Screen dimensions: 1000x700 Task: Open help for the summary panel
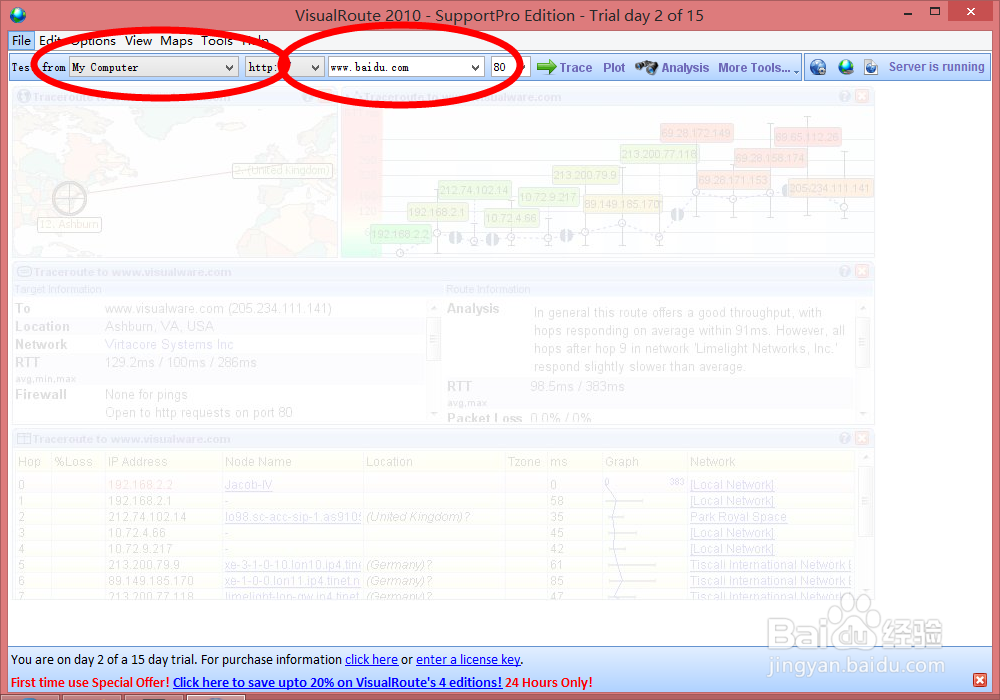coord(845,272)
